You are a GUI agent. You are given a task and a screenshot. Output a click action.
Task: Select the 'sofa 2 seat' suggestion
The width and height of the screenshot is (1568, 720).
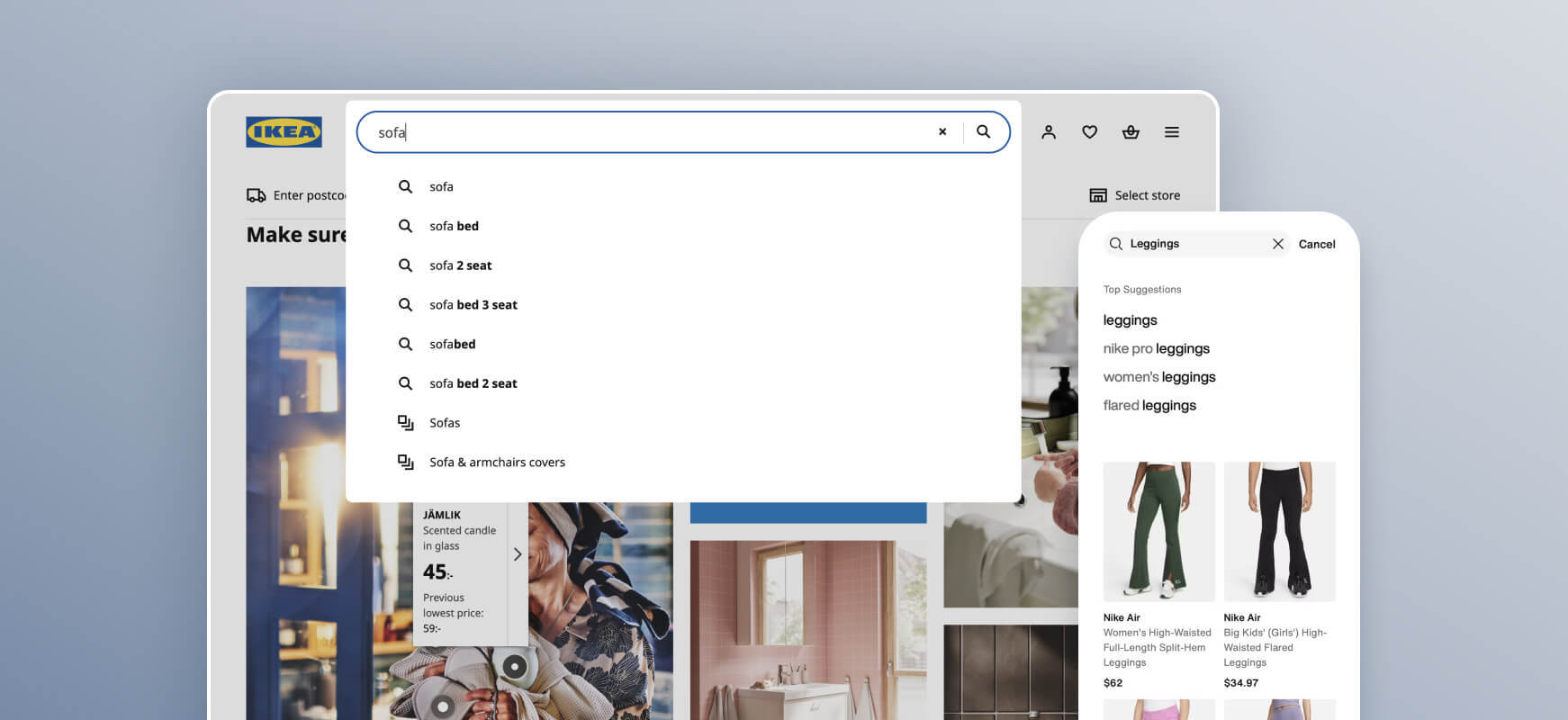pyautogui.click(x=460, y=265)
